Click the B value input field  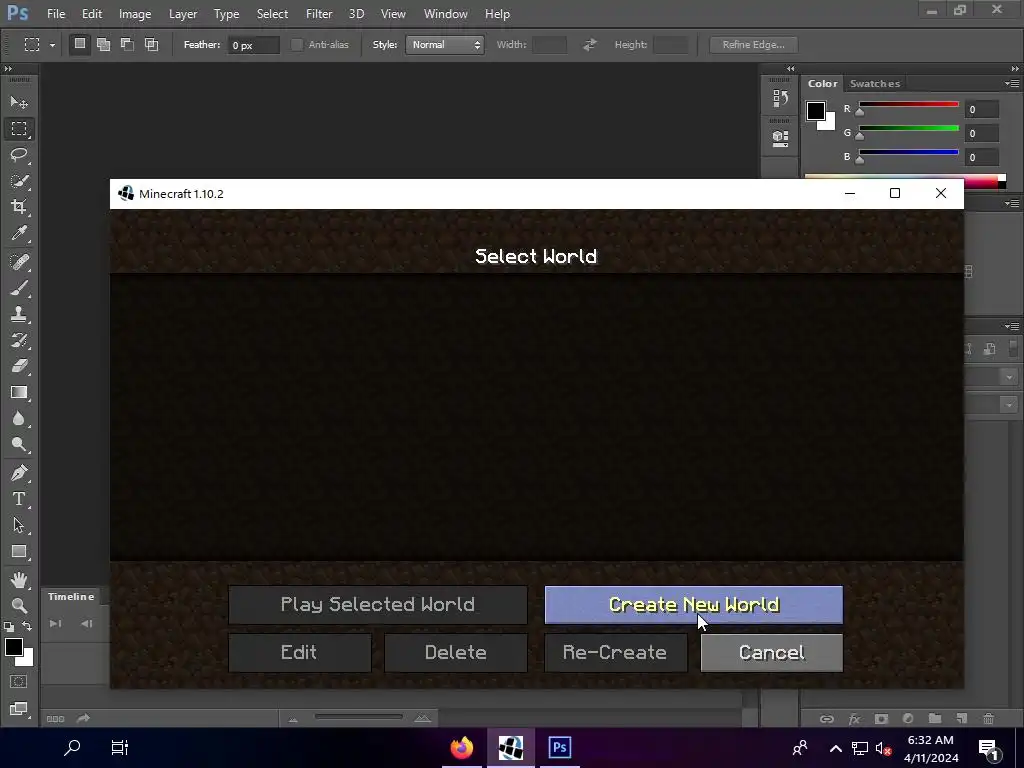coord(982,157)
